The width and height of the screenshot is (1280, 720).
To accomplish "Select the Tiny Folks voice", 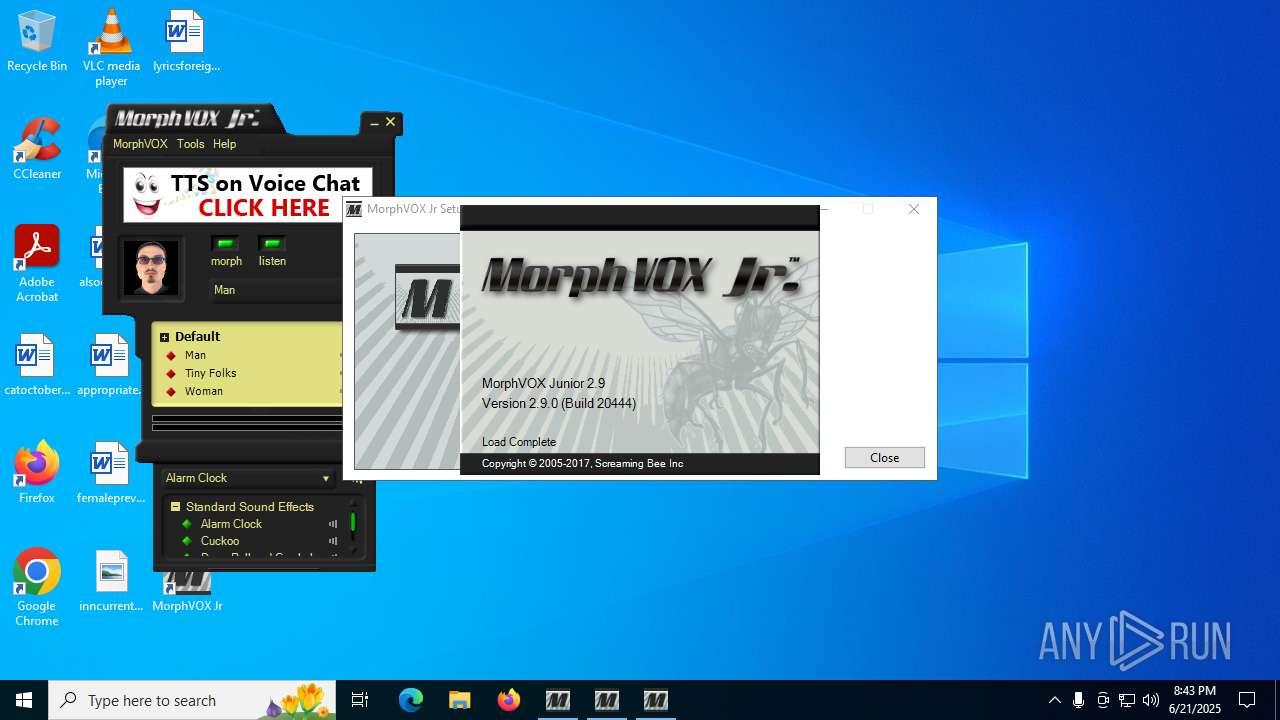I will (x=210, y=373).
